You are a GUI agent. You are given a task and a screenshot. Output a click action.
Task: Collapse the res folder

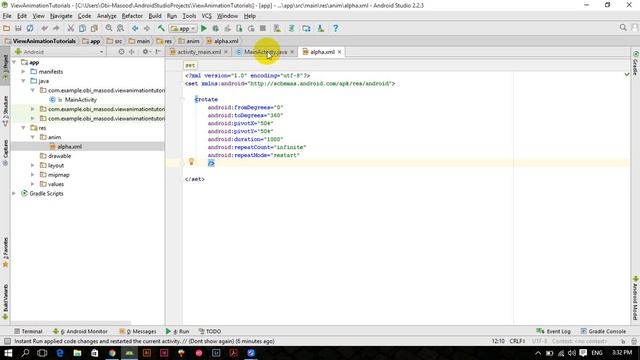[x=24, y=128]
